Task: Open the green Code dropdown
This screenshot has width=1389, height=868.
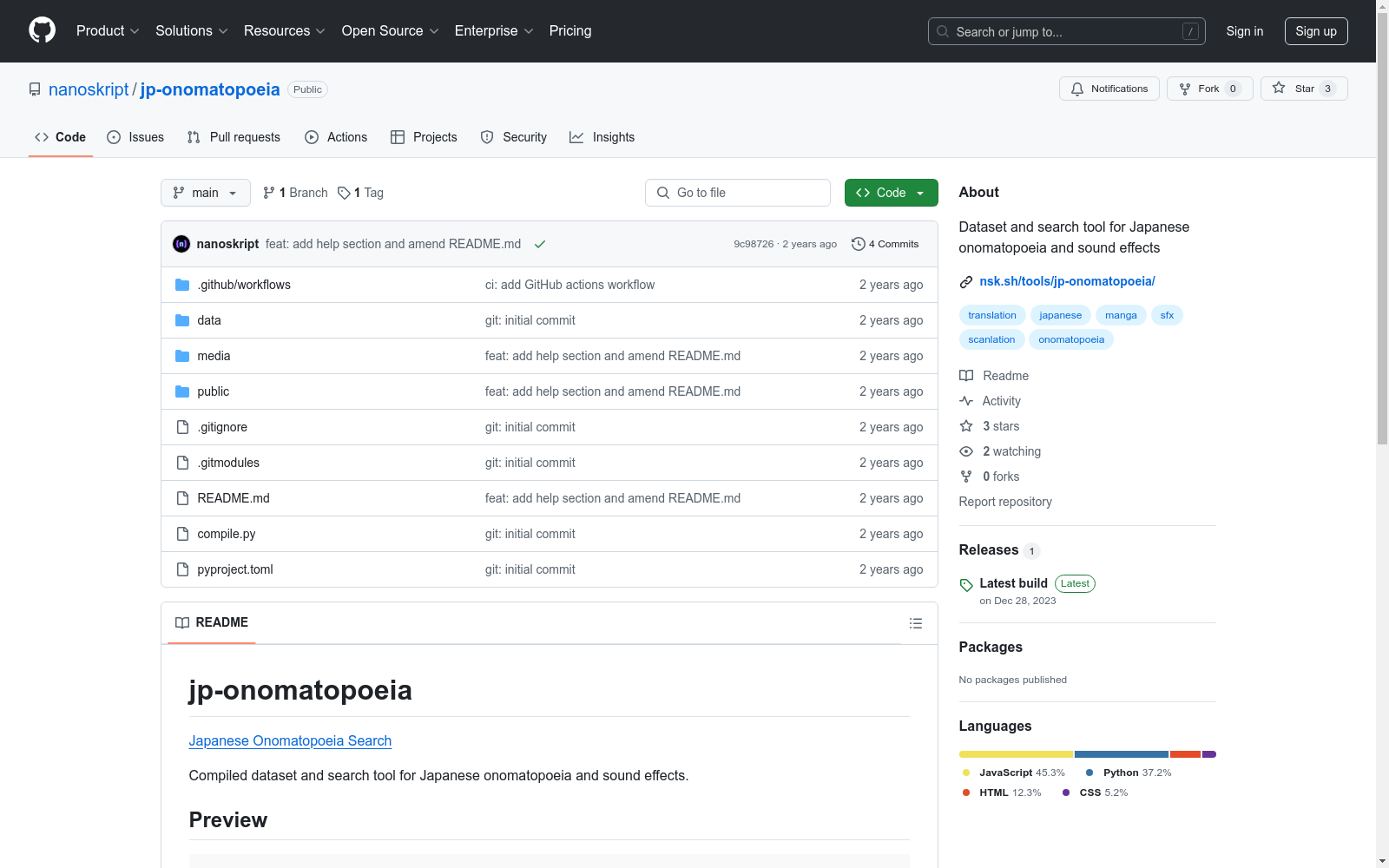Action: click(891, 193)
